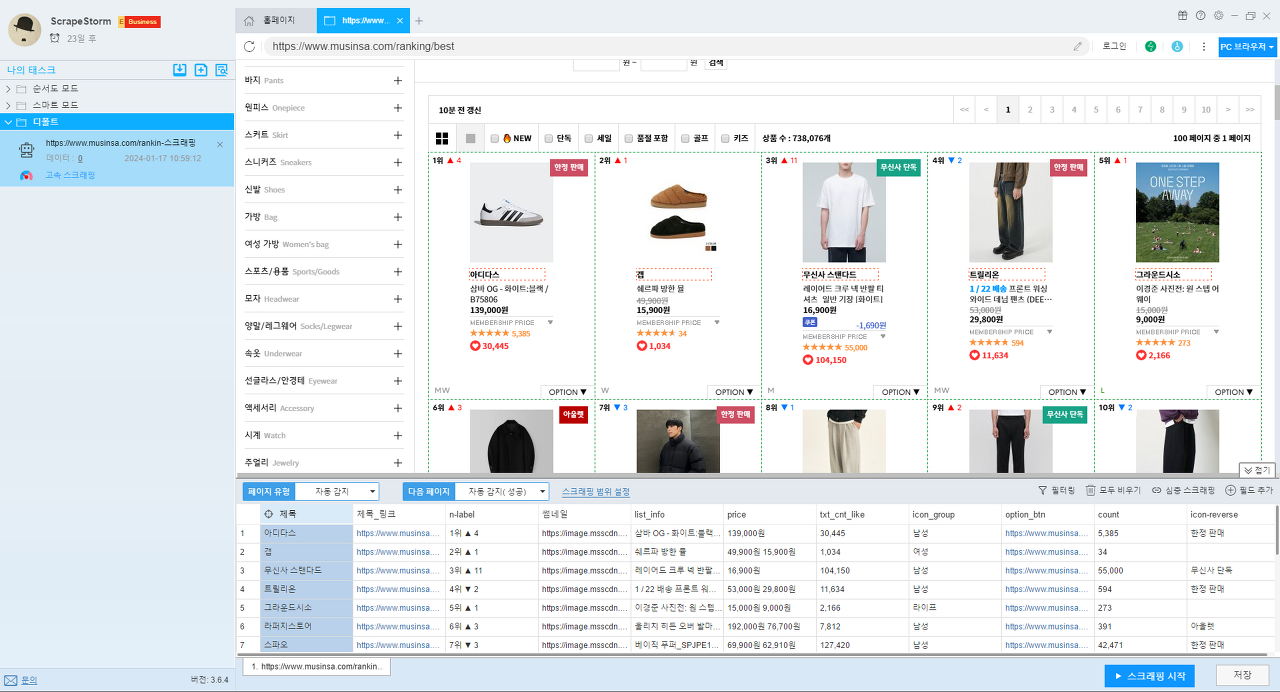Click the search tasks icon in 나의 태스크
Screen dimensions: 1280x692
(222, 70)
